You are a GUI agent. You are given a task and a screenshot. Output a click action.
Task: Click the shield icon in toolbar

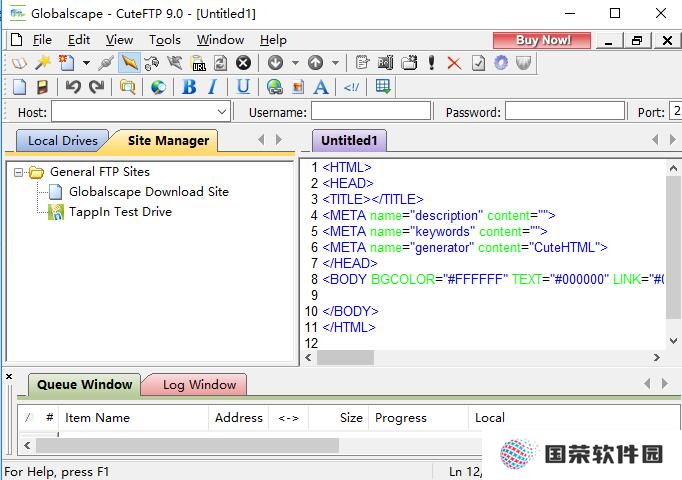[x=524, y=63]
